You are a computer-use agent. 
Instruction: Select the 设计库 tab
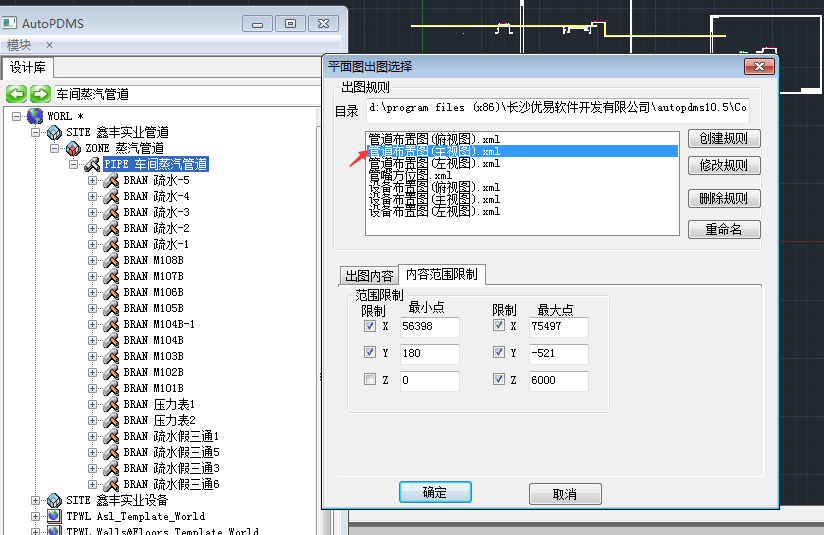27,68
